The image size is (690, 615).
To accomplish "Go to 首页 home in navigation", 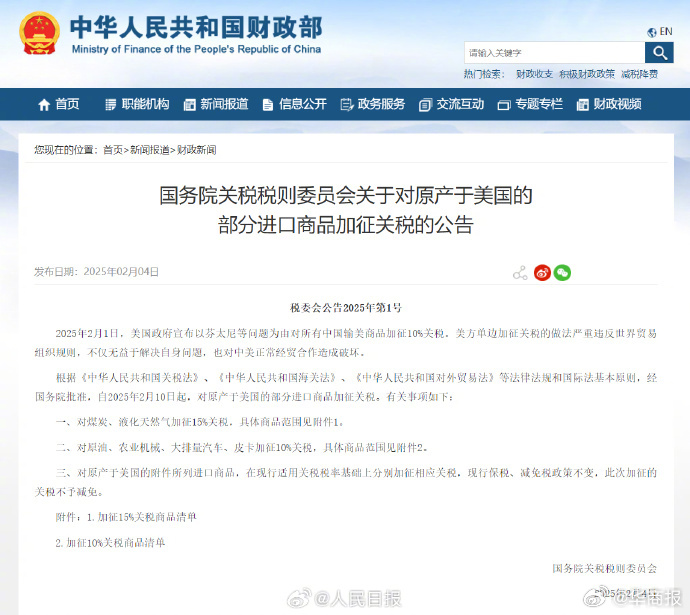I will [58, 104].
